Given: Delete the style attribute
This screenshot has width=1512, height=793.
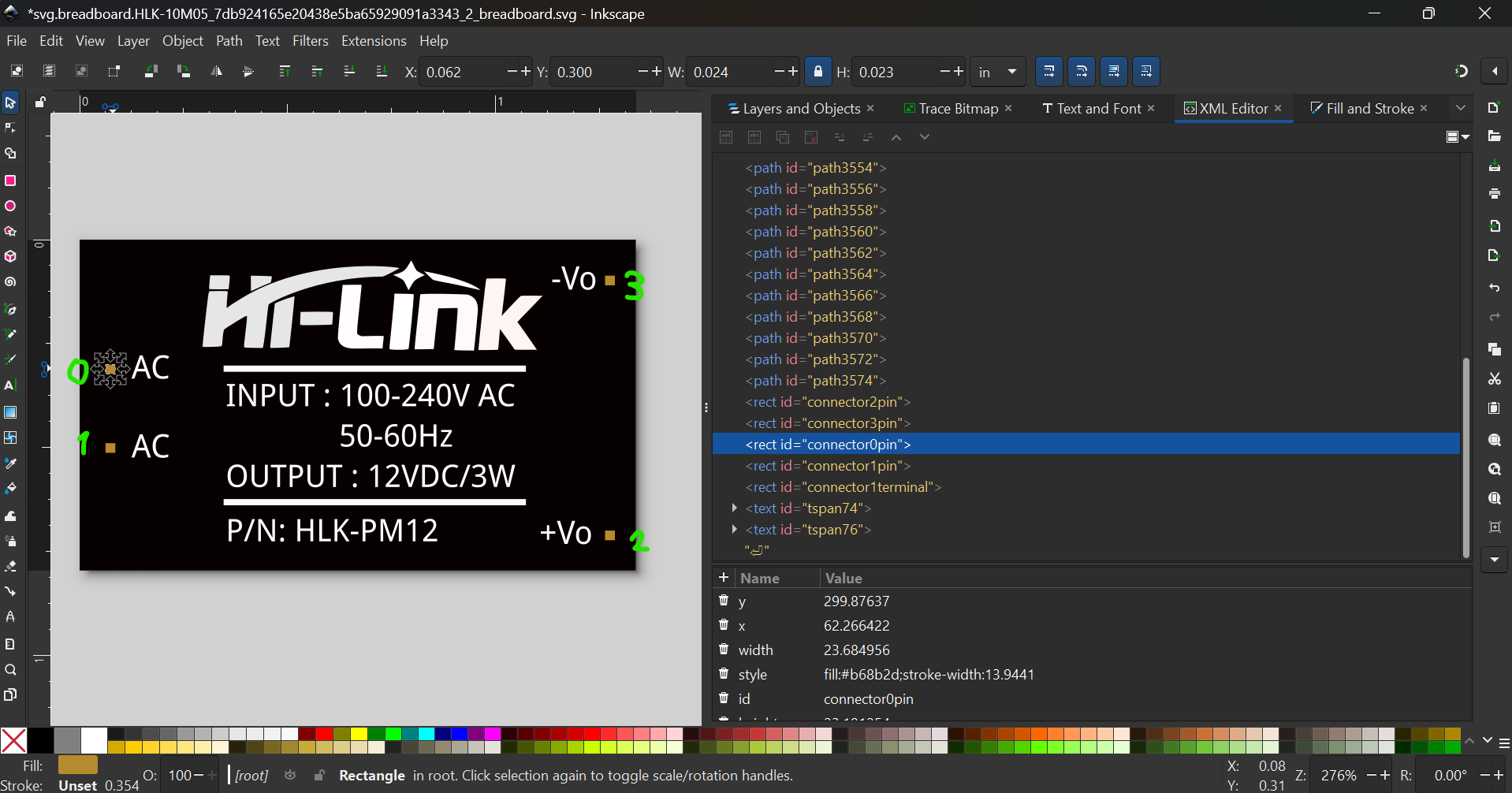Looking at the screenshot, I should (x=724, y=673).
